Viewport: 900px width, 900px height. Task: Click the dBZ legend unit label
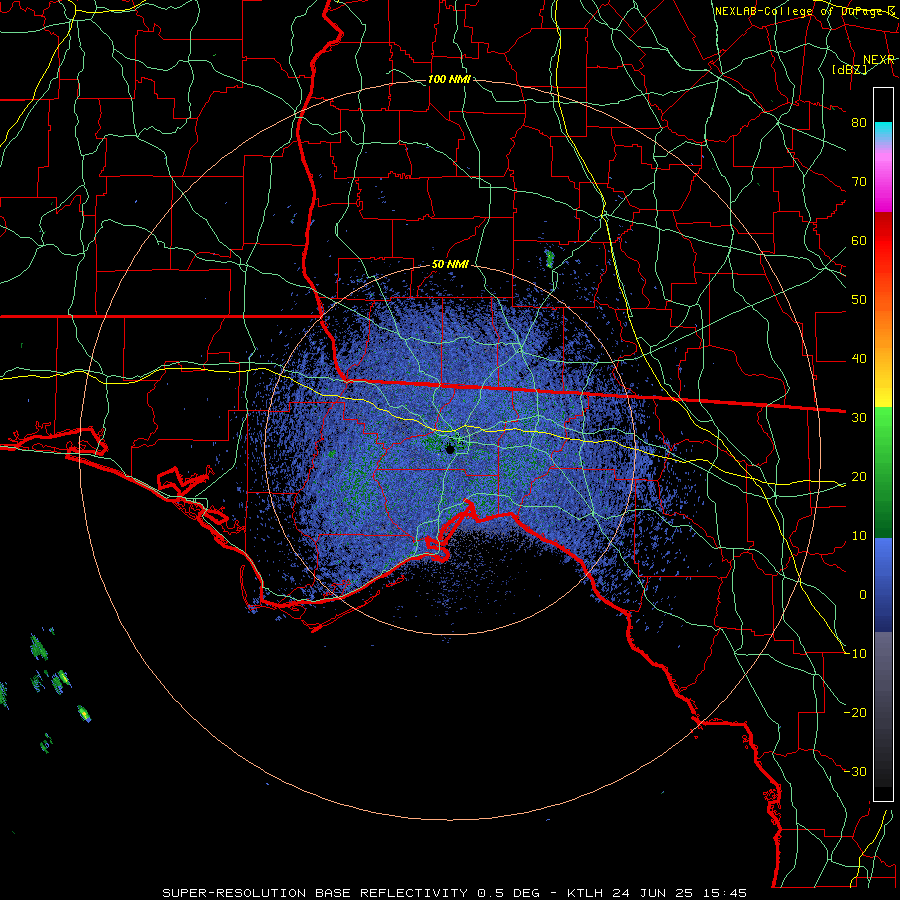[x=849, y=69]
